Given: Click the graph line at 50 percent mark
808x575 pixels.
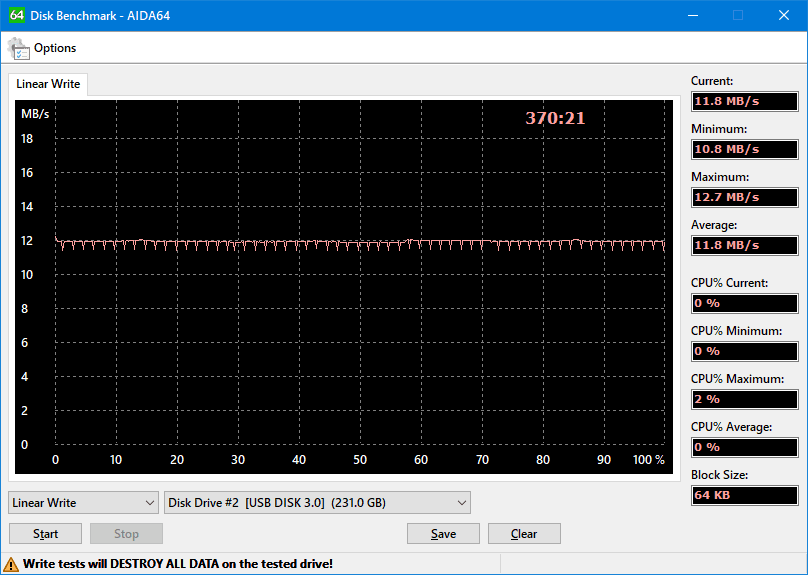Looking at the screenshot, I should [360, 242].
